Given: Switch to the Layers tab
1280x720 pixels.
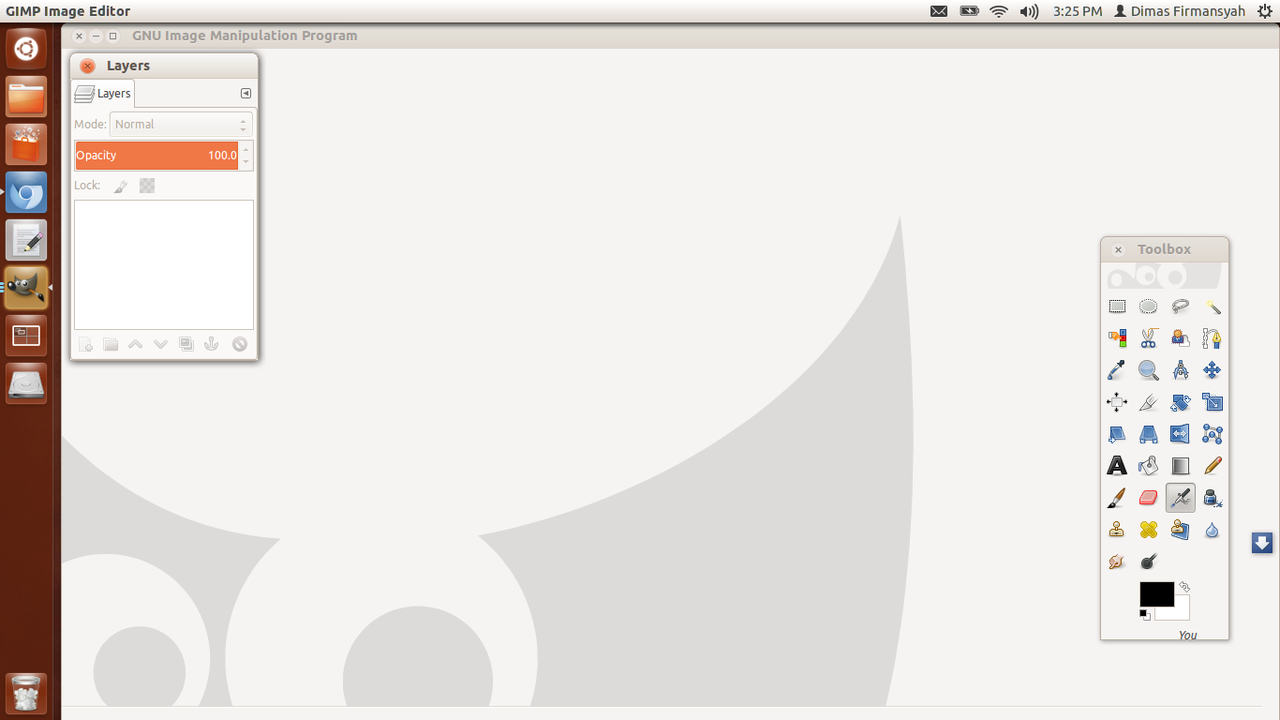Looking at the screenshot, I should click(103, 93).
